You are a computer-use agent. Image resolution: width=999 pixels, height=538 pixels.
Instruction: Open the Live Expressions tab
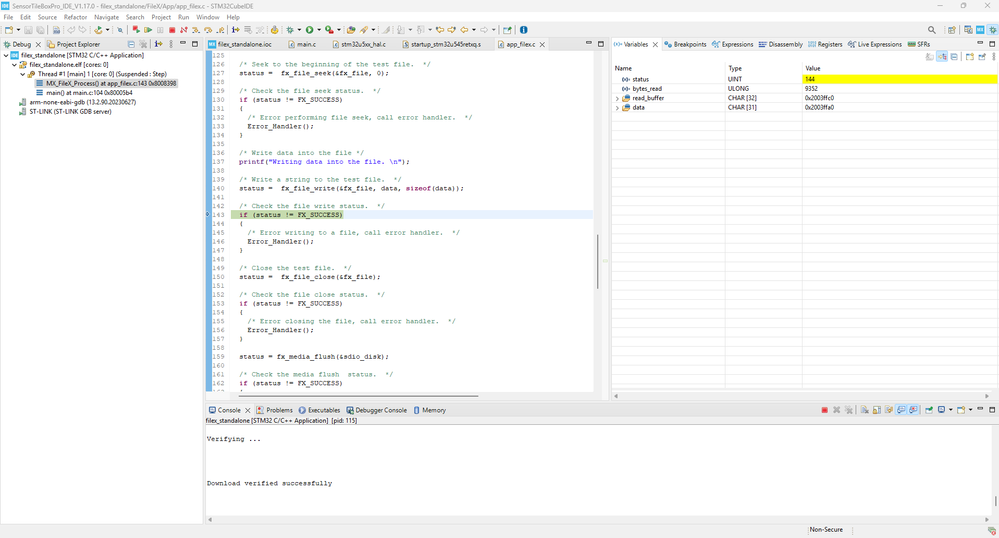[x=875, y=45]
